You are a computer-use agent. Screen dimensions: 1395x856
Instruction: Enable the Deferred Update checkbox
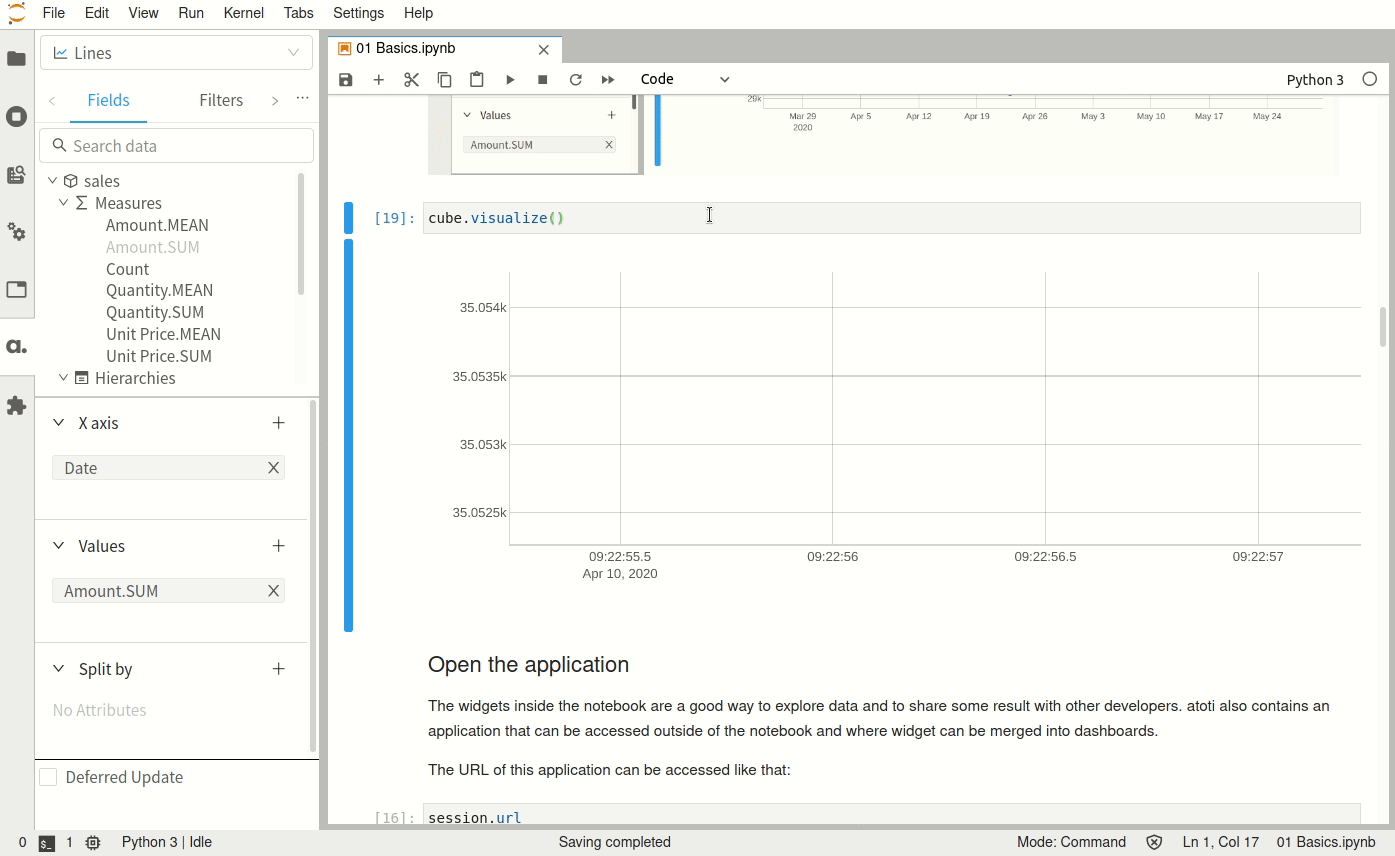tap(48, 777)
